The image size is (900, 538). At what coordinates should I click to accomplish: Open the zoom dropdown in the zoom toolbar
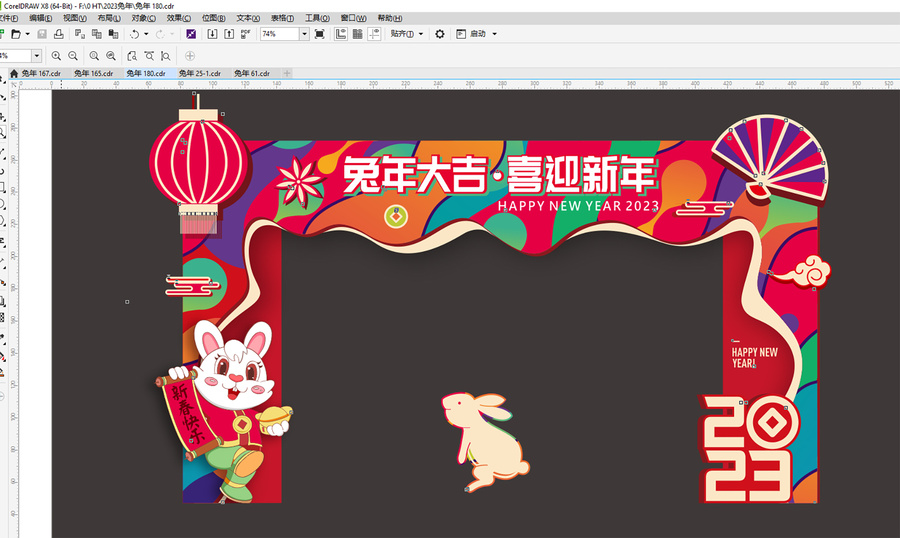tap(37, 56)
